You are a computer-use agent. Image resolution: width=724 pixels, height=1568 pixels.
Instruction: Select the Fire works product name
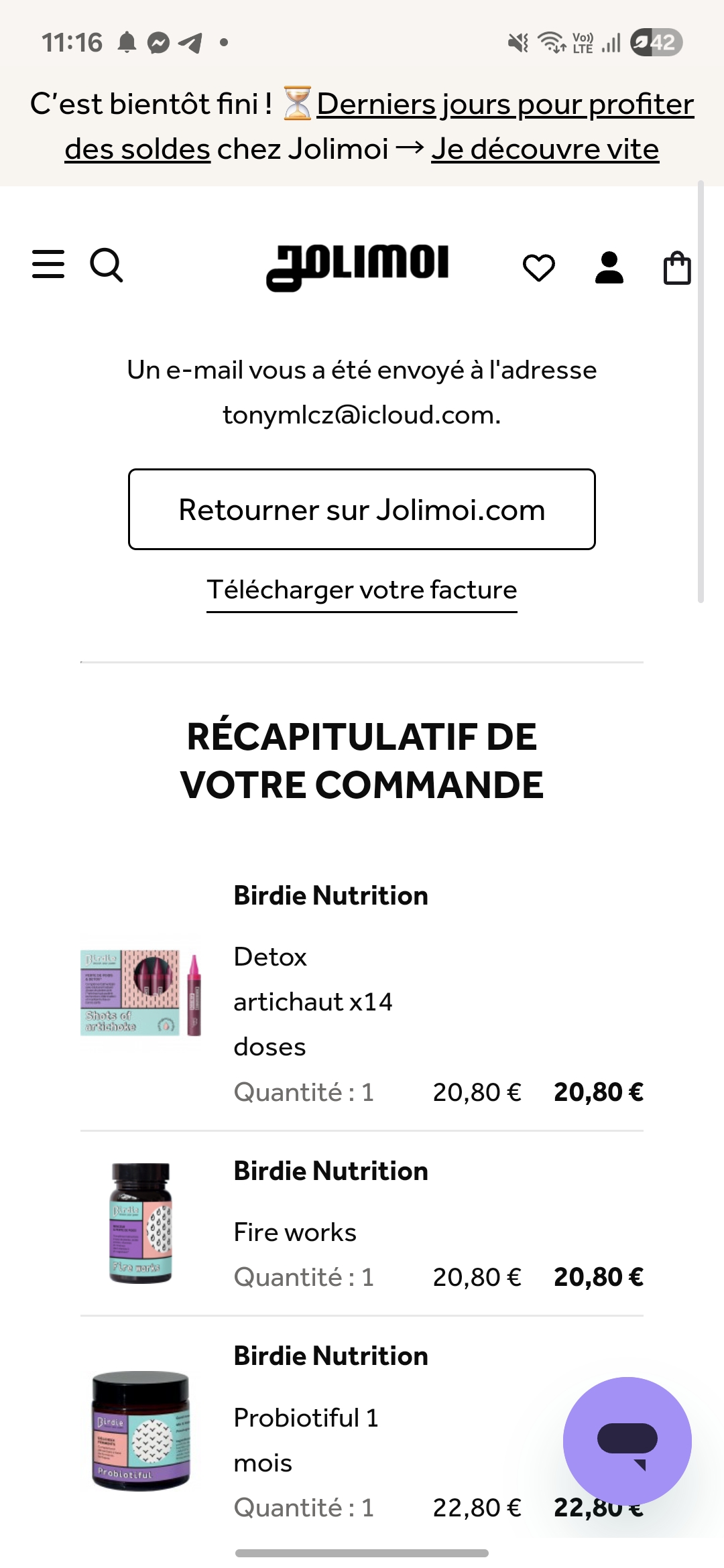tap(295, 1232)
